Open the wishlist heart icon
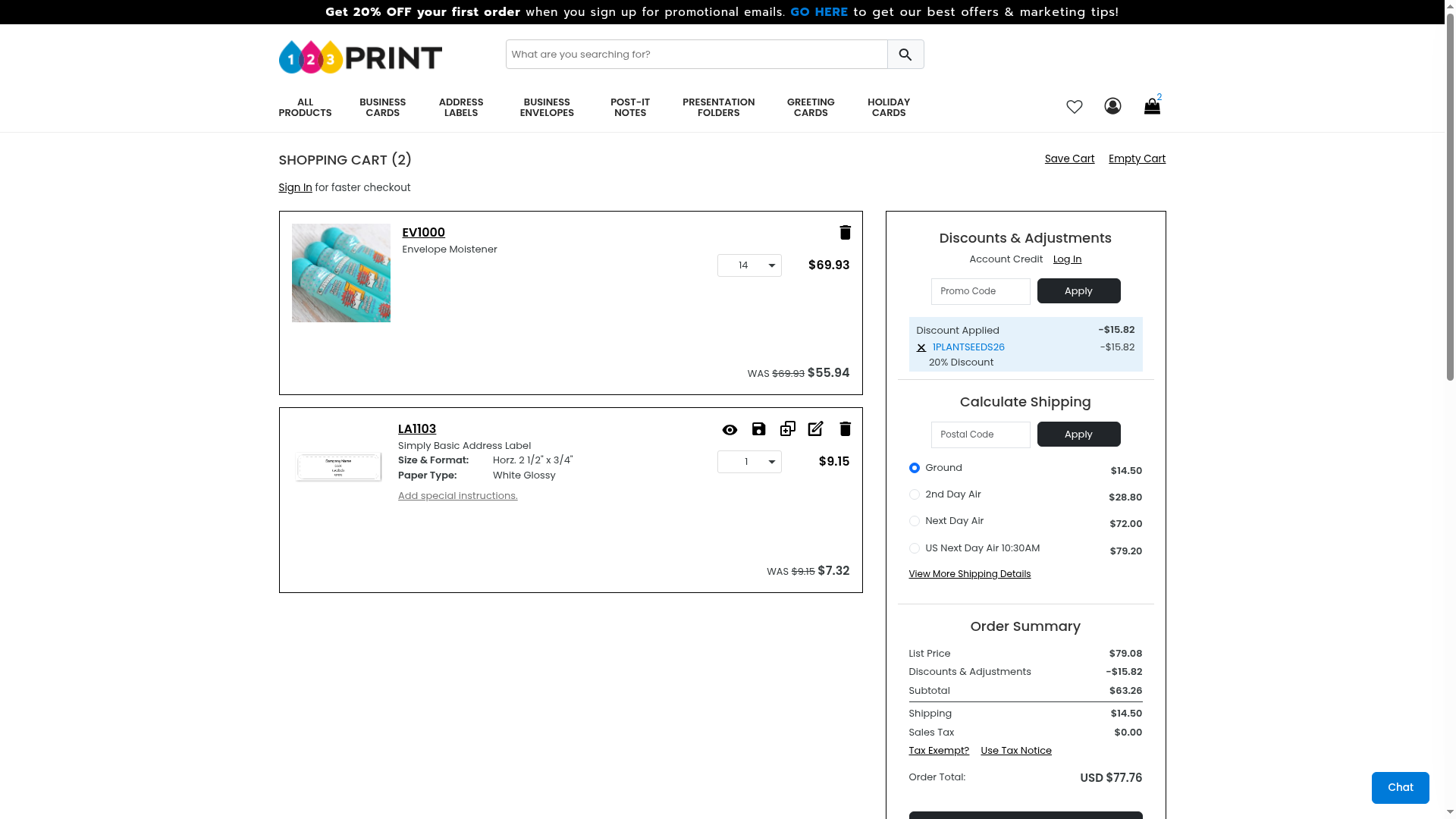The height and width of the screenshot is (819, 1456). click(x=1074, y=107)
